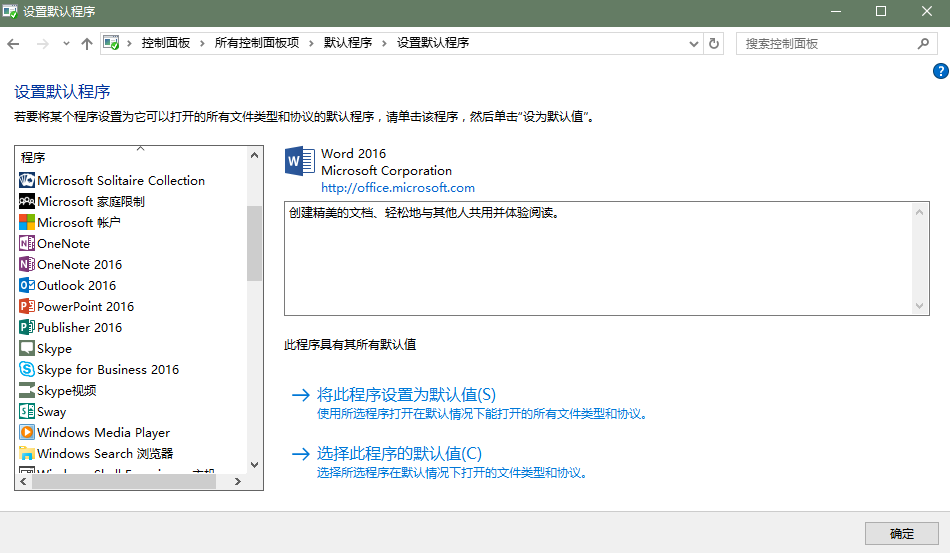
Task: Click the Word 2016 logo icon
Action: (x=299, y=161)
